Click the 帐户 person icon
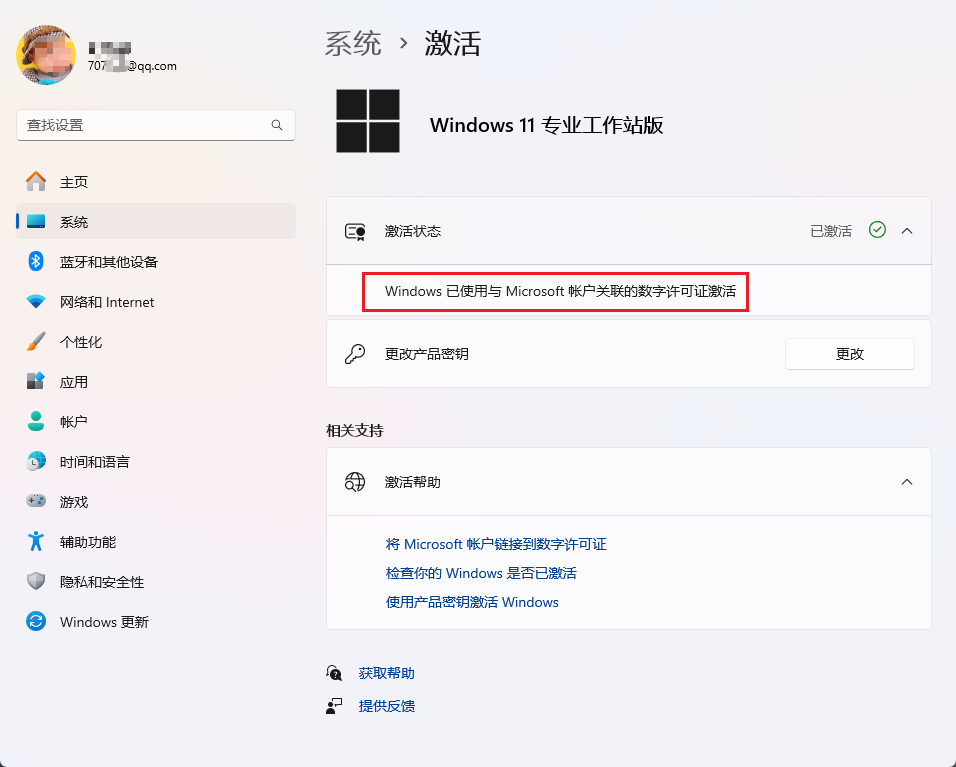Viewport: 956px width, 767px height. (36, 421)
